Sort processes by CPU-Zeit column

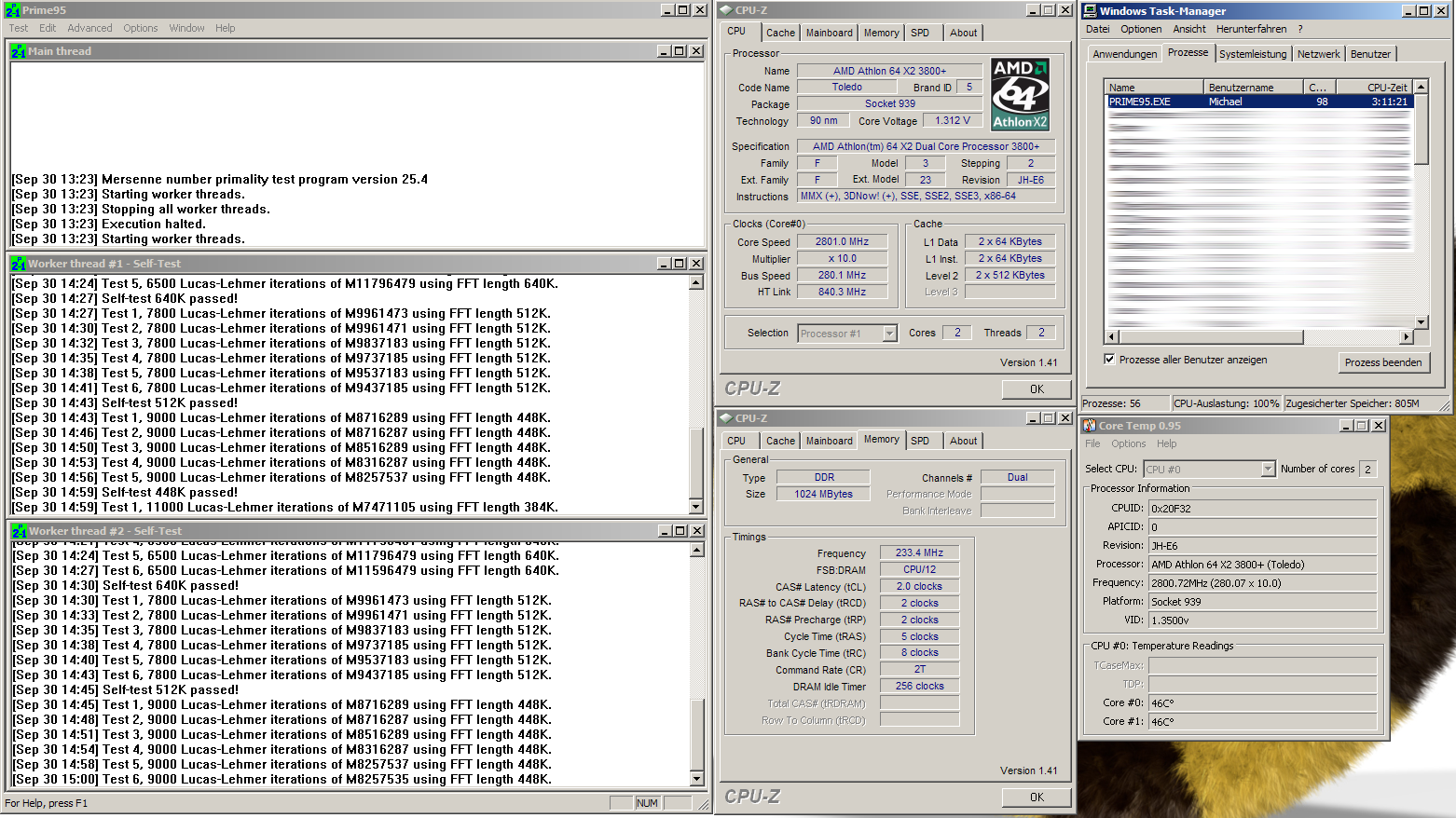click(x=1375, y=88)
